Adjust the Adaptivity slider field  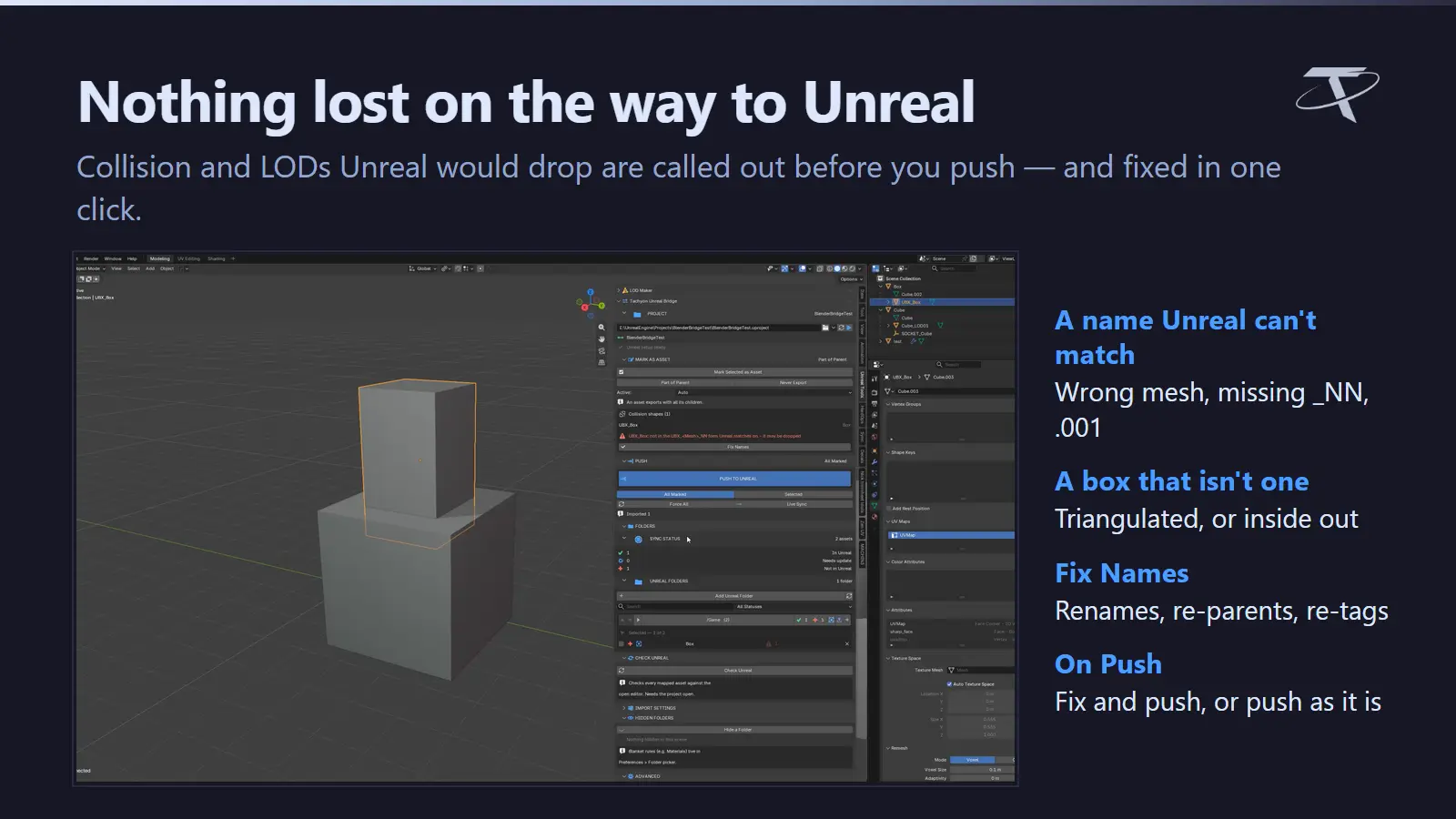[x=982, y=778]
